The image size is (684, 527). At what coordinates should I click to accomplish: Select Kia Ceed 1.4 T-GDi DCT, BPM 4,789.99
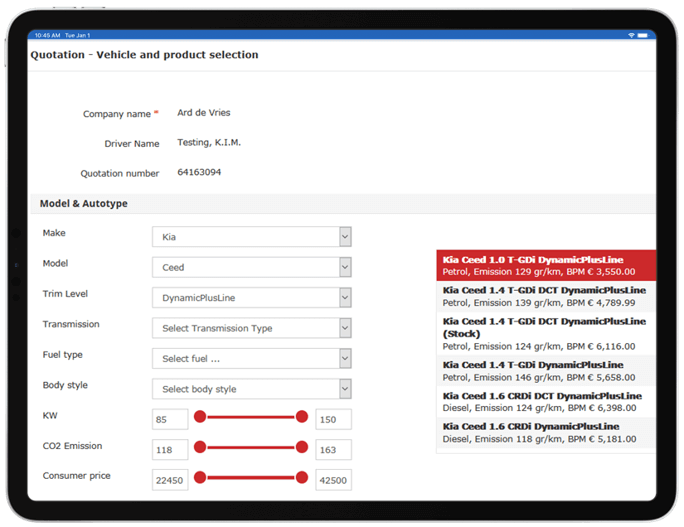[546, 297]
